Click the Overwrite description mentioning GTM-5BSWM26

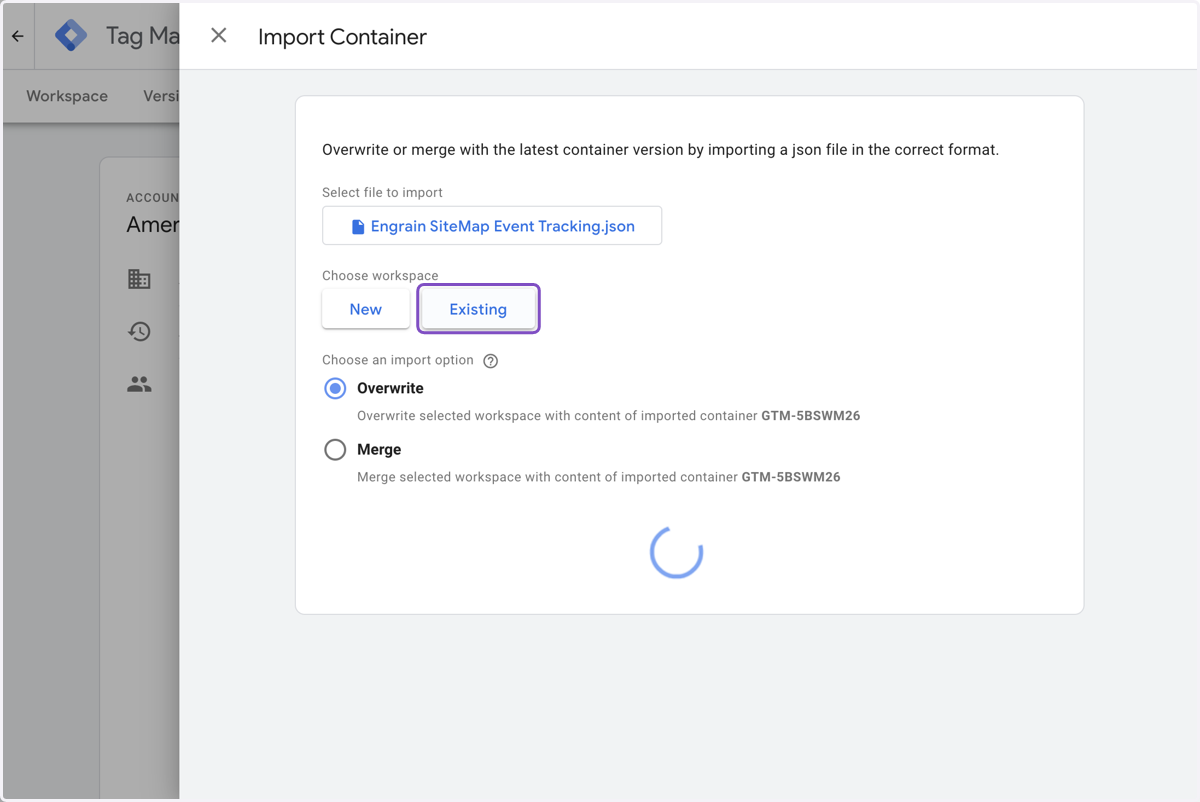[x=609, y=416]
